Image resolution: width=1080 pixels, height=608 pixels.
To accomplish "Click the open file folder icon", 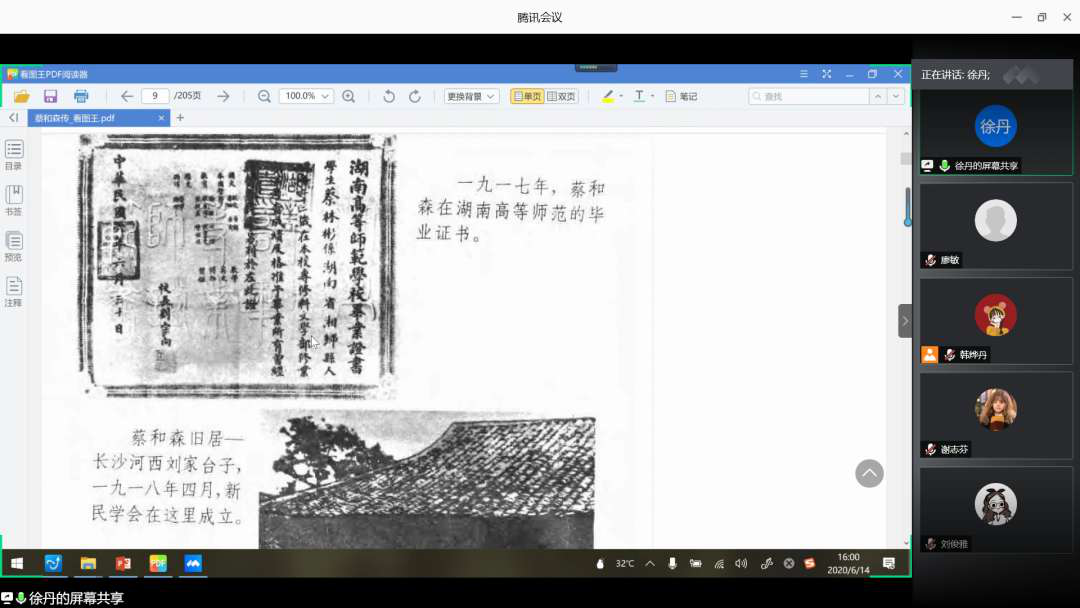I will [x=21, y=96].
